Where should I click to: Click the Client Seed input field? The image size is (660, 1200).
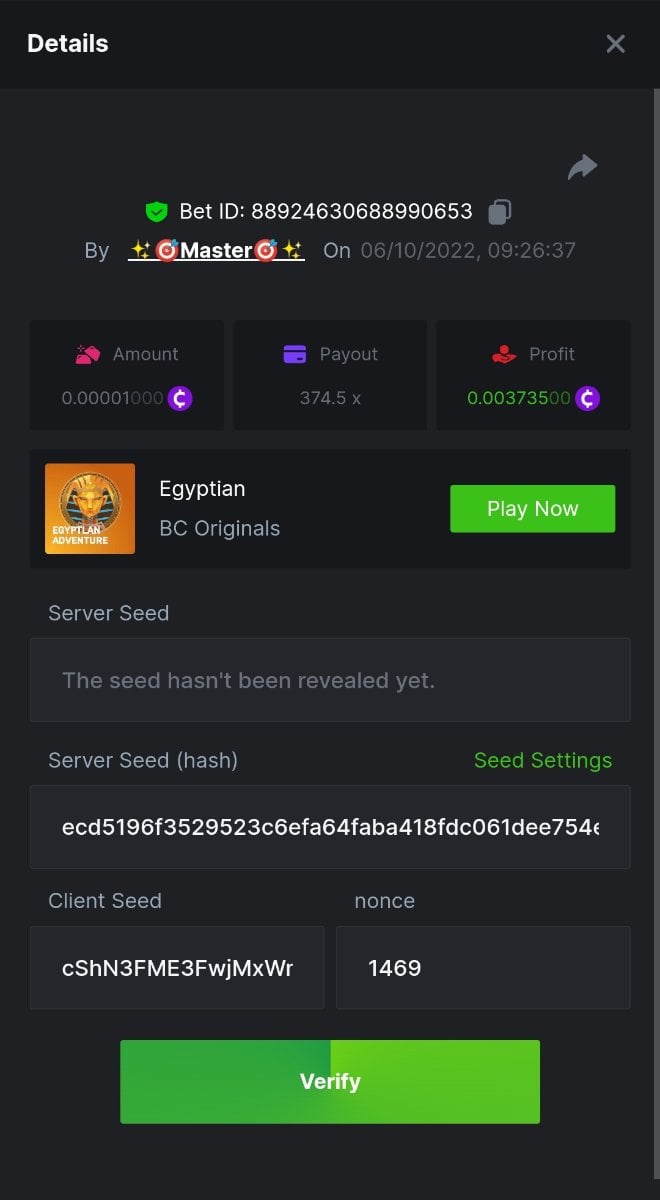click(177, 968)
